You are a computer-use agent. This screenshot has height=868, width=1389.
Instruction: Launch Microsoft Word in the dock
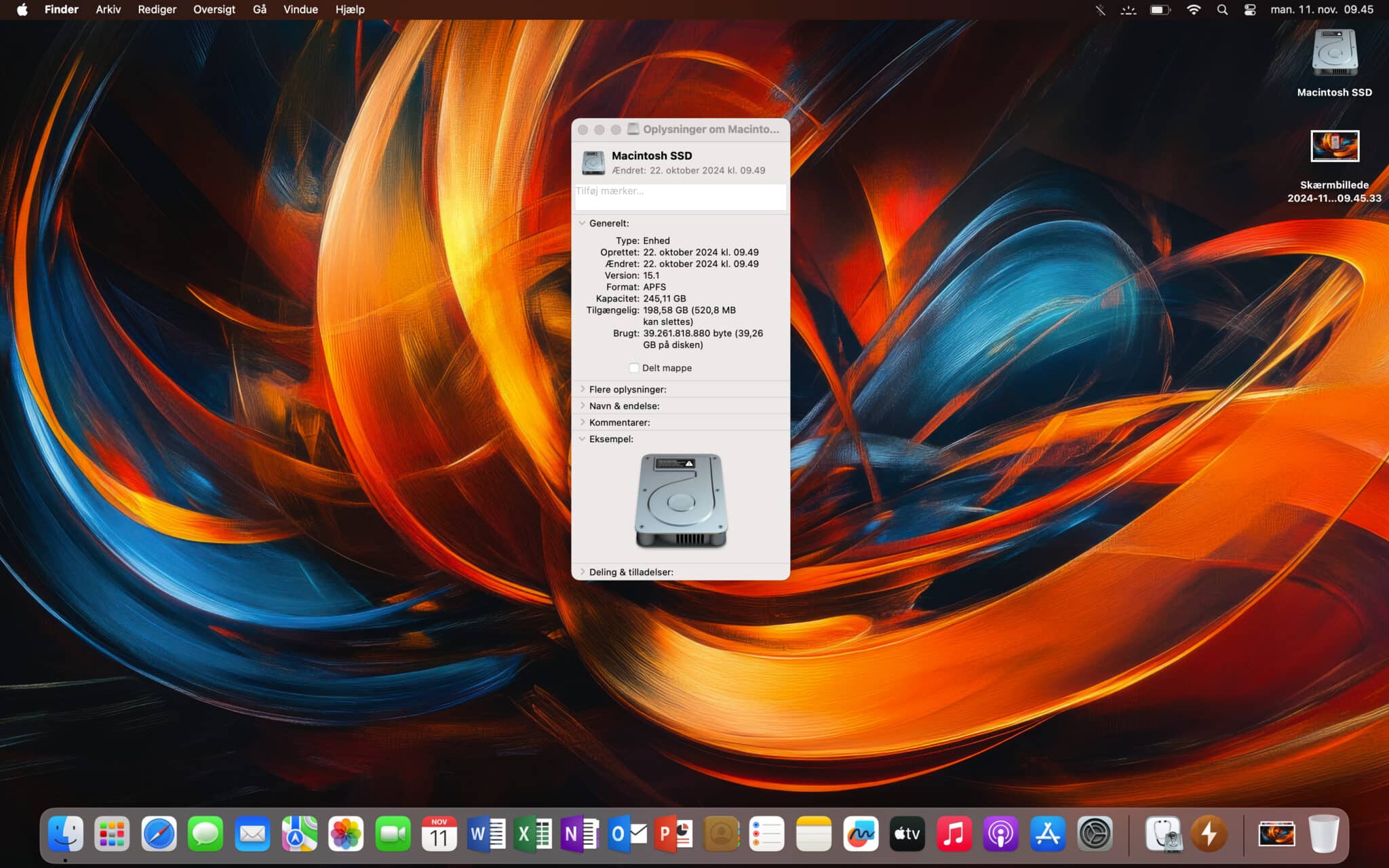486,834
